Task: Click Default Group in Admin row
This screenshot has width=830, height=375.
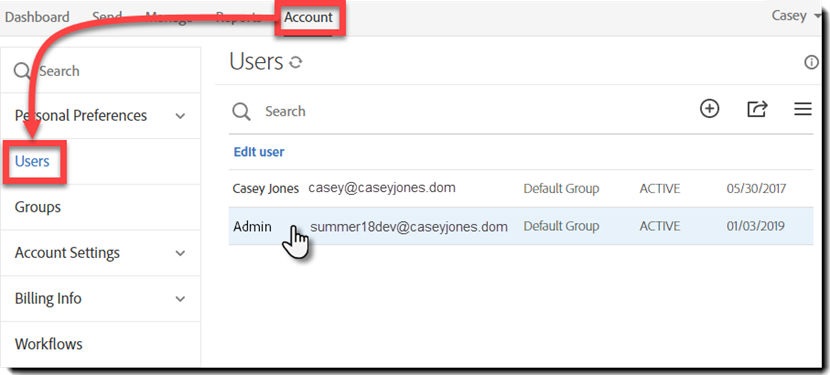Action: (561, 227)
